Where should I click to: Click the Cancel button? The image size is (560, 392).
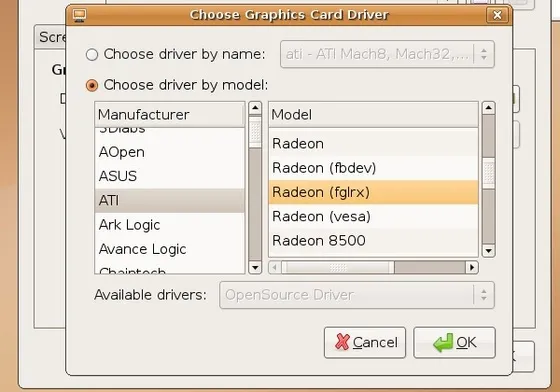(x=365, y=342)
